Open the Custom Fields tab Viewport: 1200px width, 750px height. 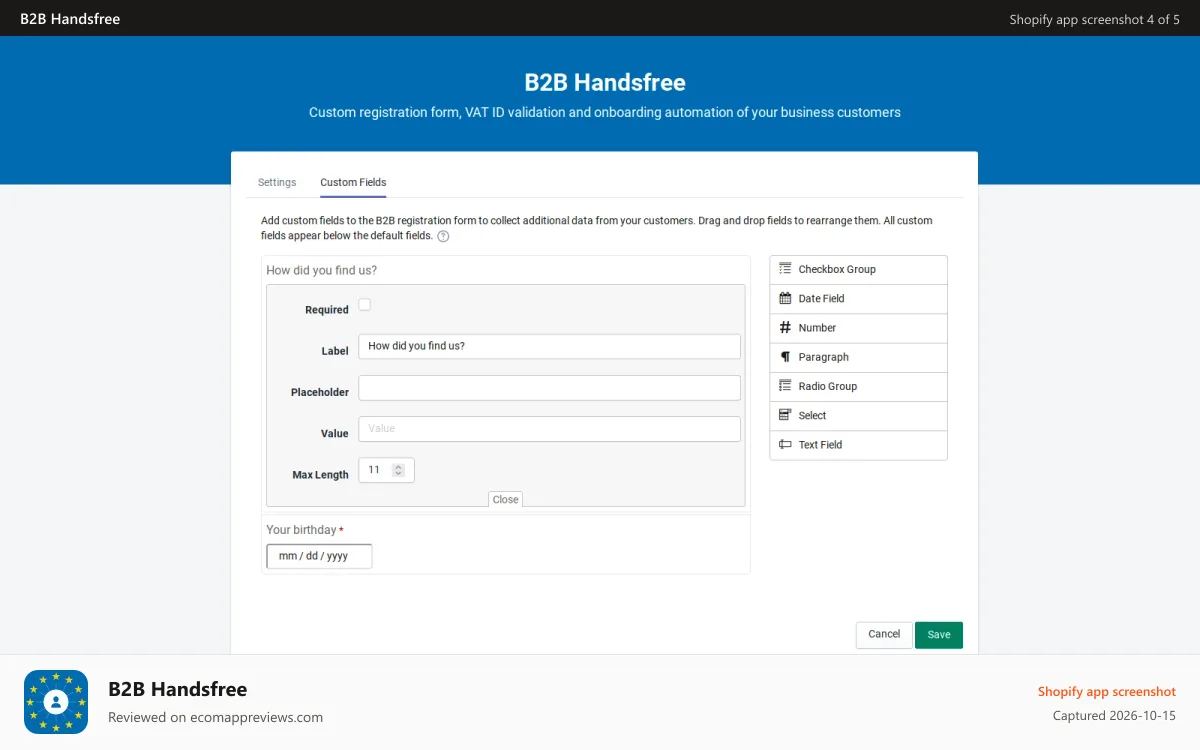pyautogui.click(x=353, y=182)
